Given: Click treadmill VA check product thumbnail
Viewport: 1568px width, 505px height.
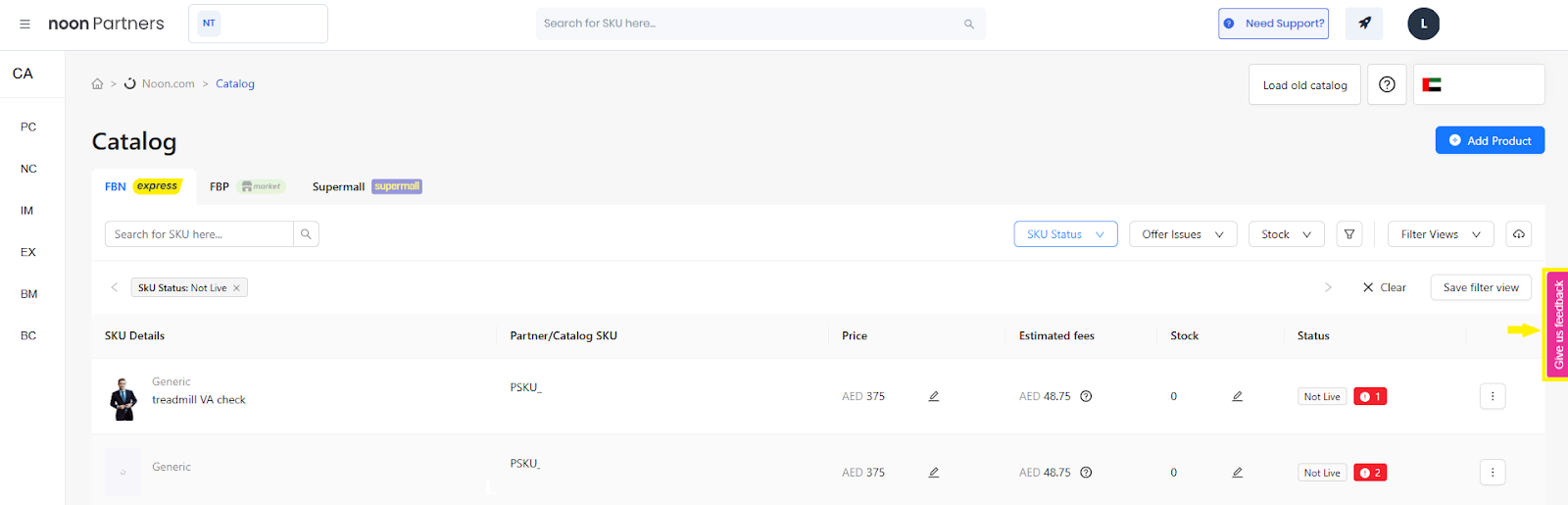Looking at the screenshot, I should coord(123,399).
